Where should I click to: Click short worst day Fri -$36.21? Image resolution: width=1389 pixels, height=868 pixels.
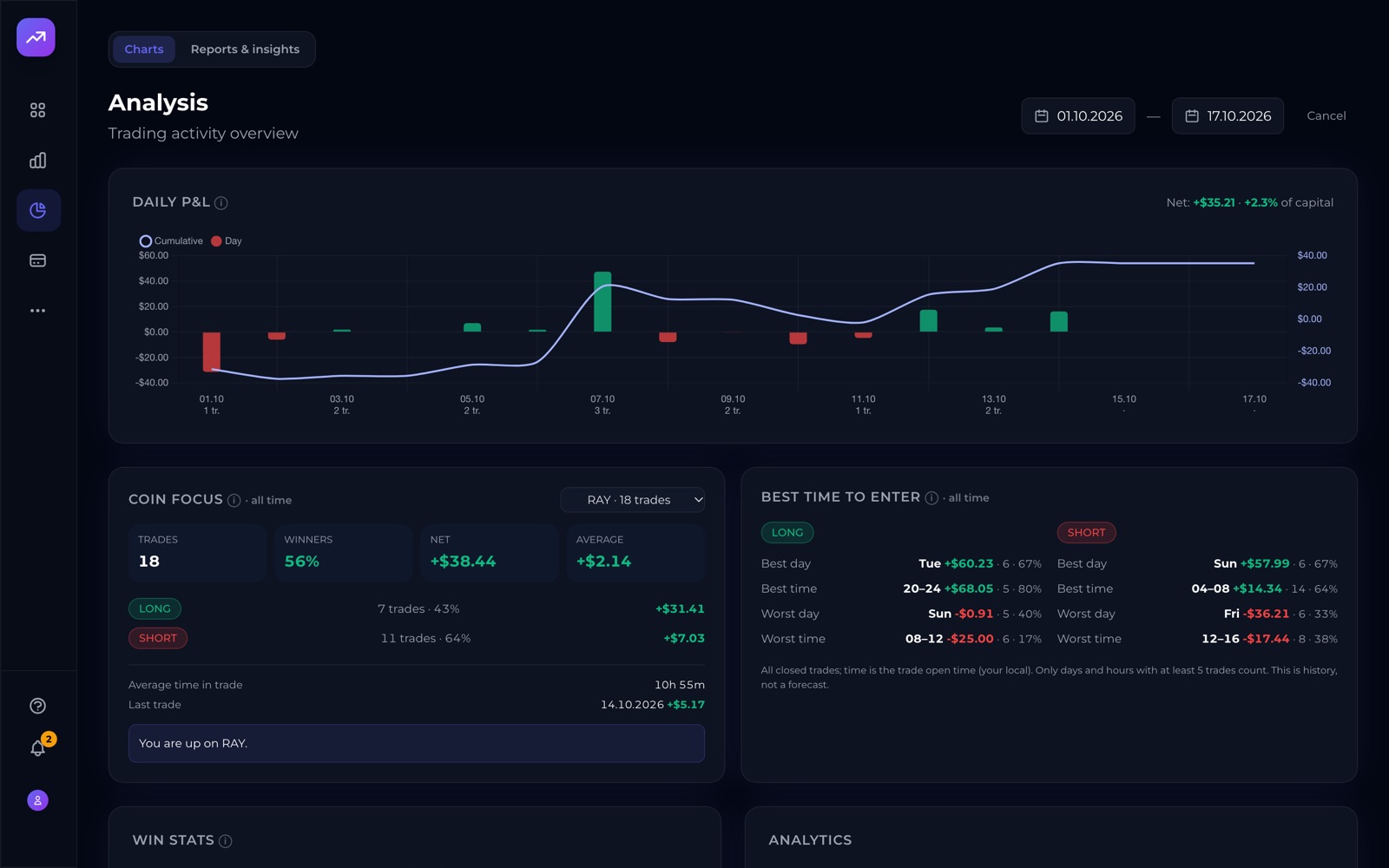pyautogui.click(x=1280, y=615)
